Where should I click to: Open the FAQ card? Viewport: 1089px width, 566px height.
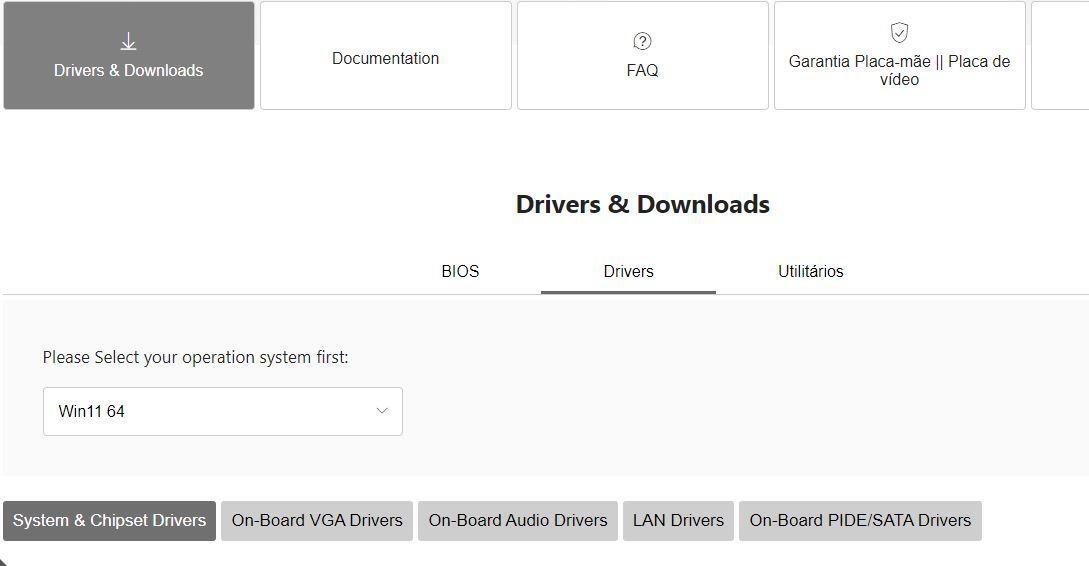click(642, 56)
